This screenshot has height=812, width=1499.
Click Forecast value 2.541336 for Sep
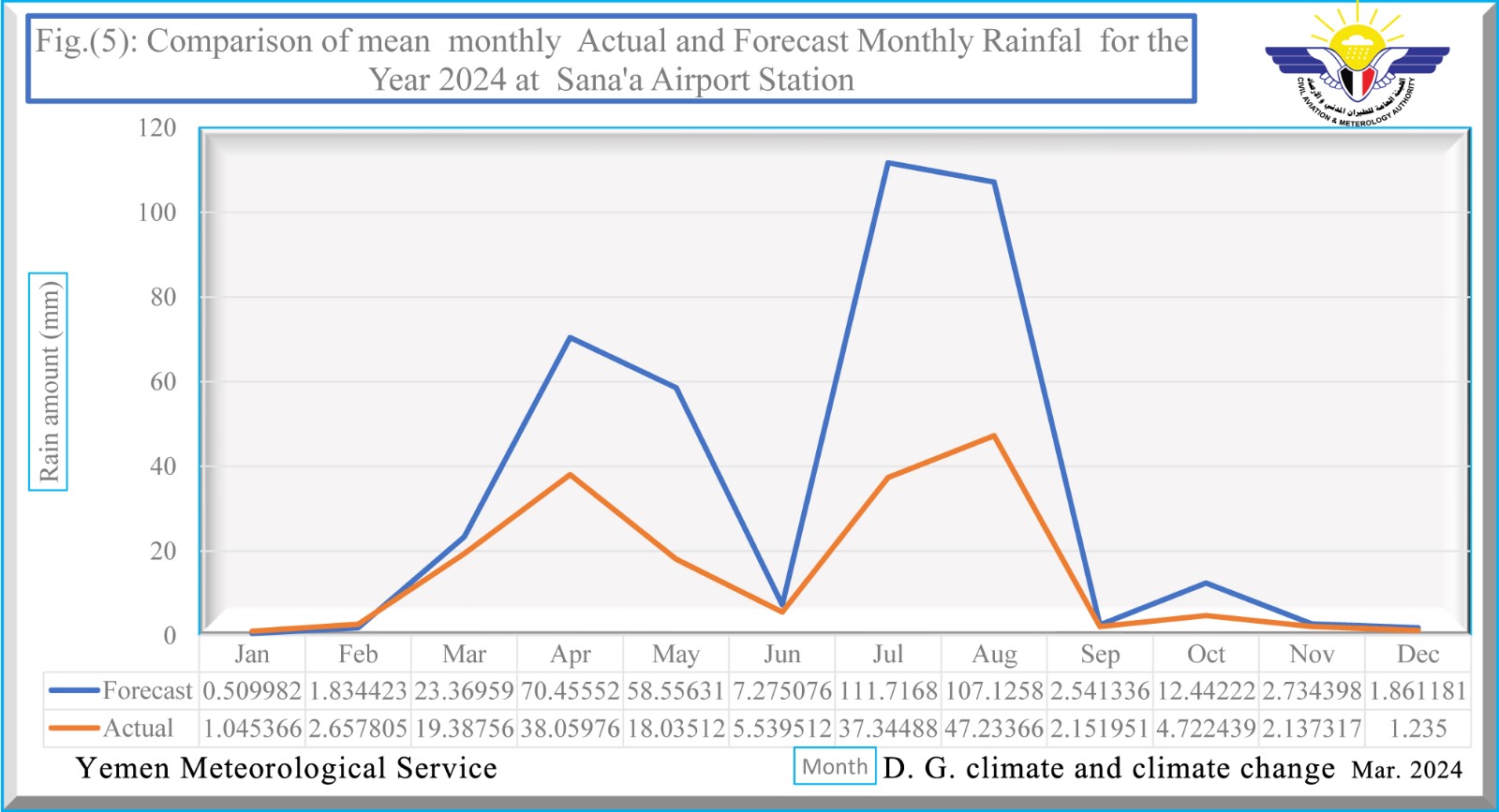(x=1100, y=691)
